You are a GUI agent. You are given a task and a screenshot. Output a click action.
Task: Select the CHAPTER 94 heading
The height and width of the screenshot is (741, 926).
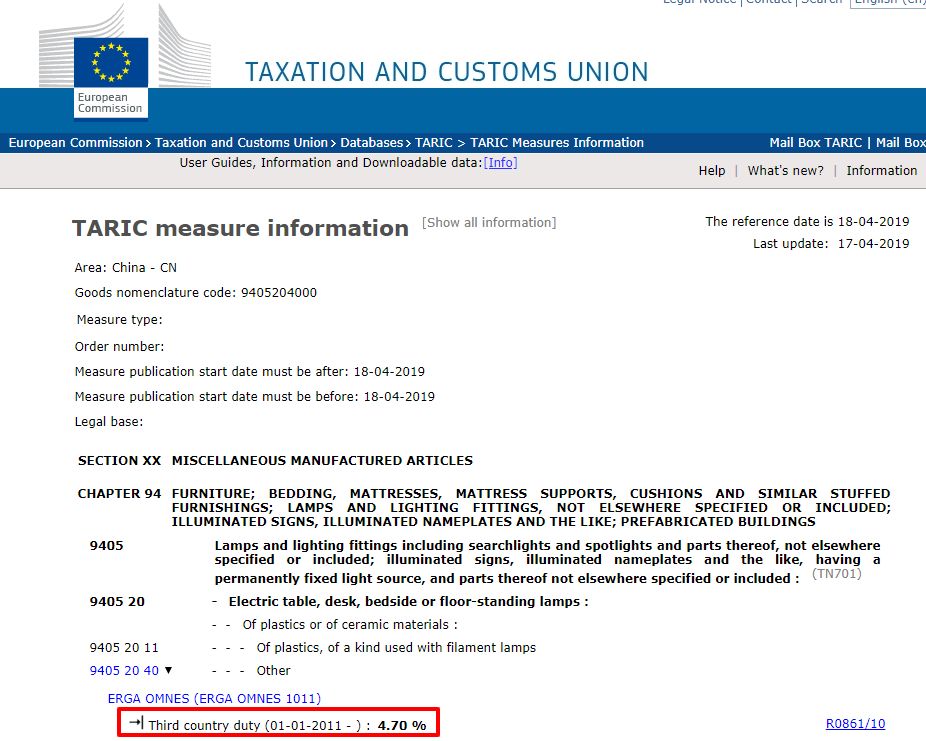[x=119, y=494]
